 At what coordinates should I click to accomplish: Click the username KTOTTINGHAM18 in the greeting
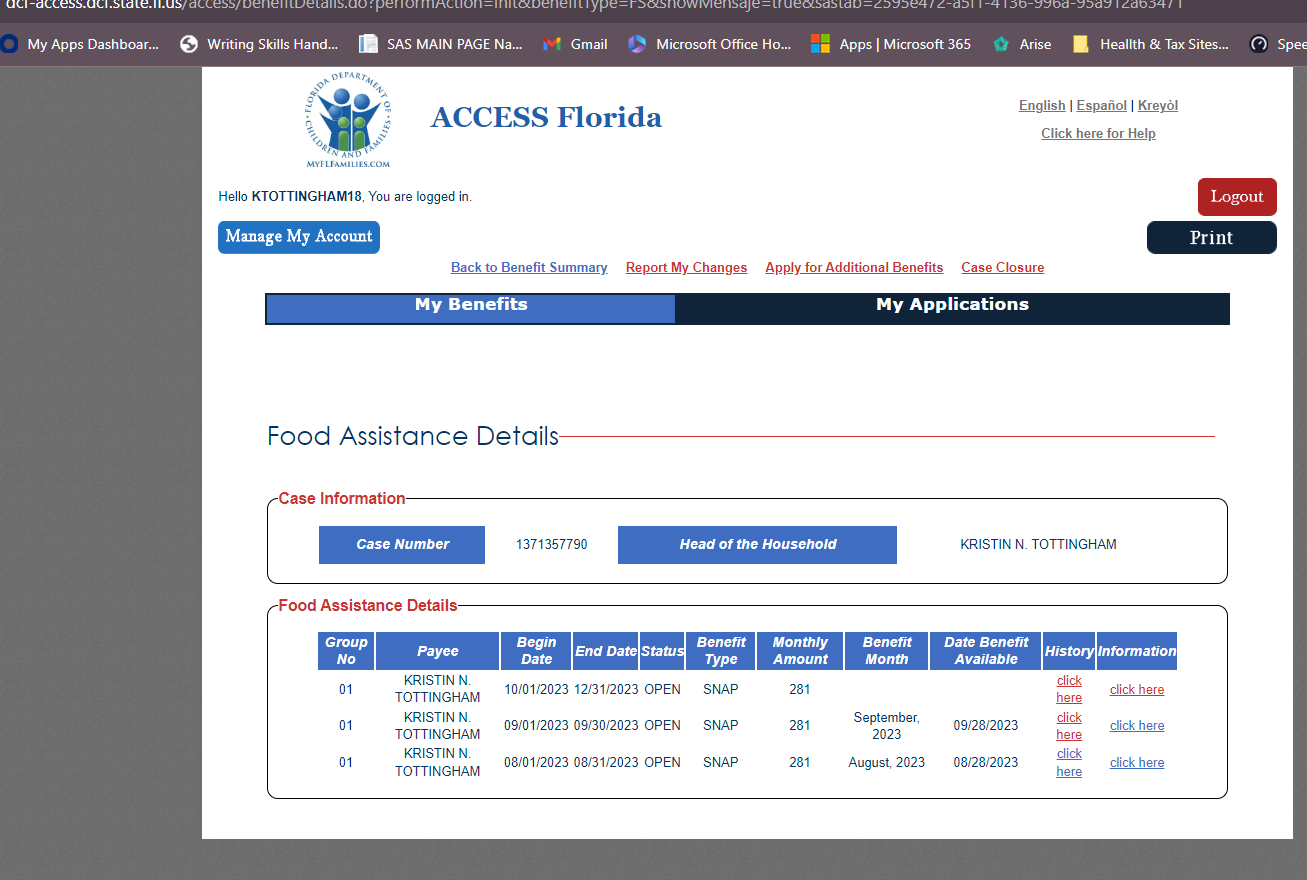click(306, 197)
